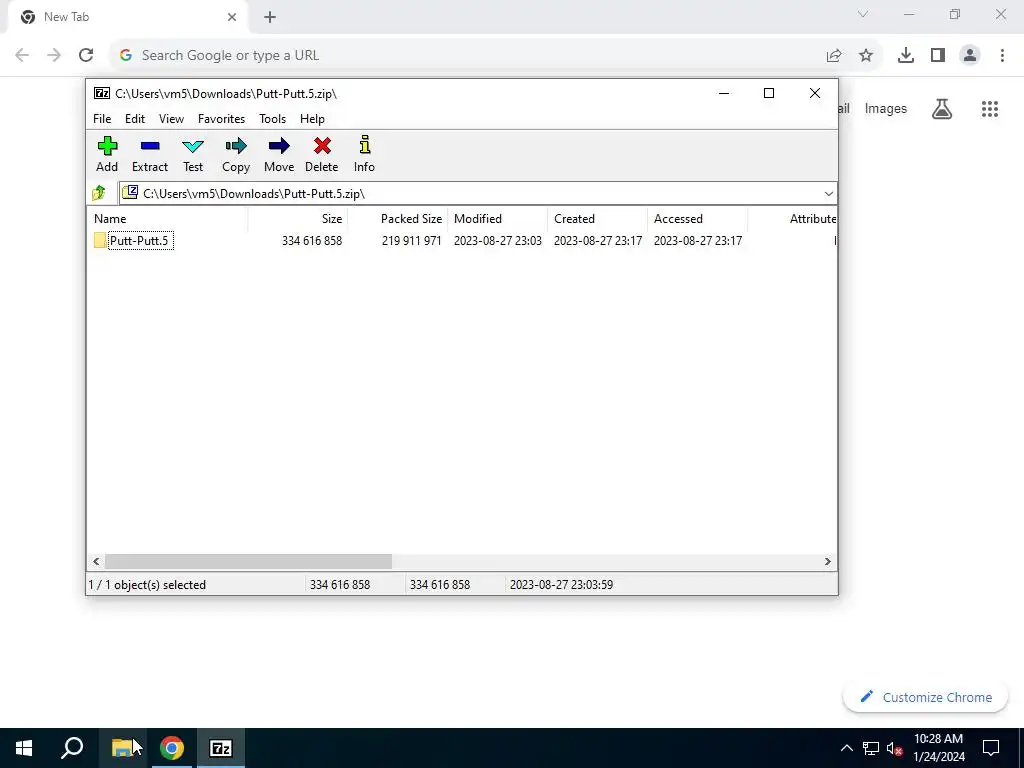The width and height of the screenshot is (1024, 768).
Task: Close the 7-Zip window
Action: [815, 93]
